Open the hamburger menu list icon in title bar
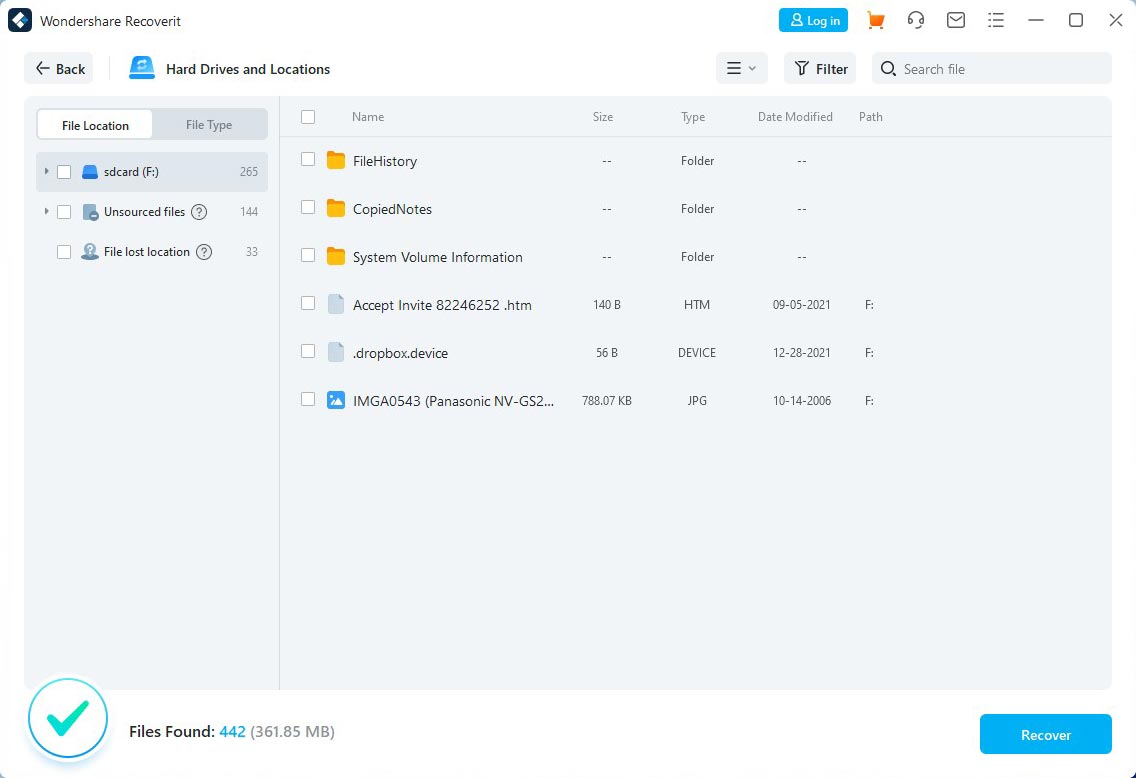1136x778 pixels. point(995,20)
